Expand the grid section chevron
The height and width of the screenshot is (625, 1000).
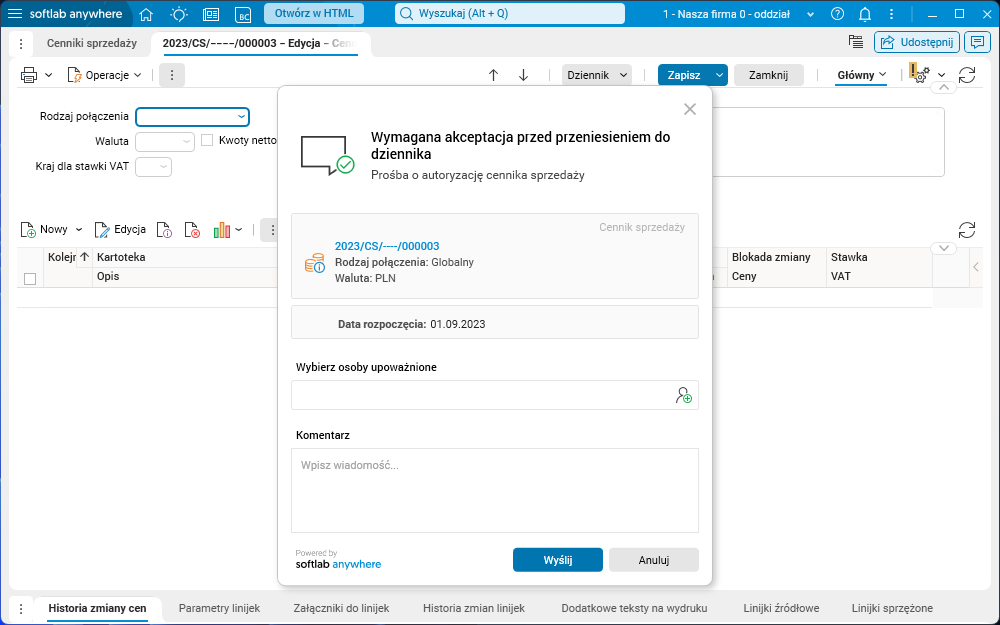(x=943, y=248)
